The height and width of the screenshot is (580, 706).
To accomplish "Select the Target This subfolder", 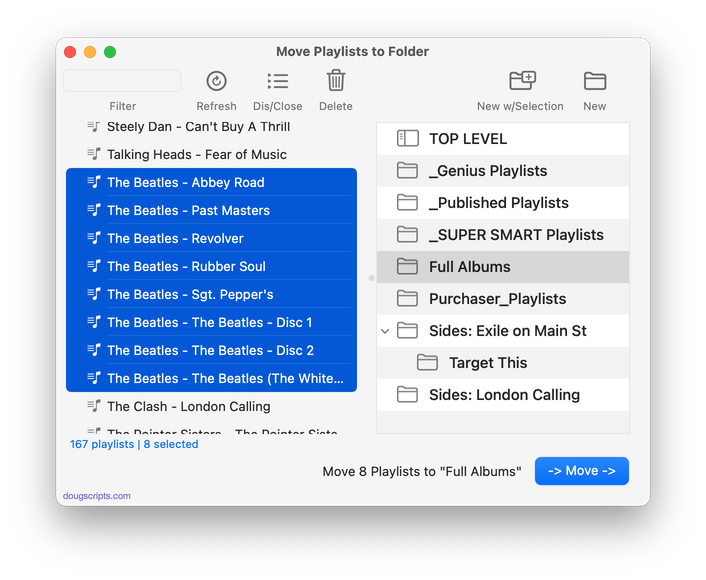I will 502,362.
